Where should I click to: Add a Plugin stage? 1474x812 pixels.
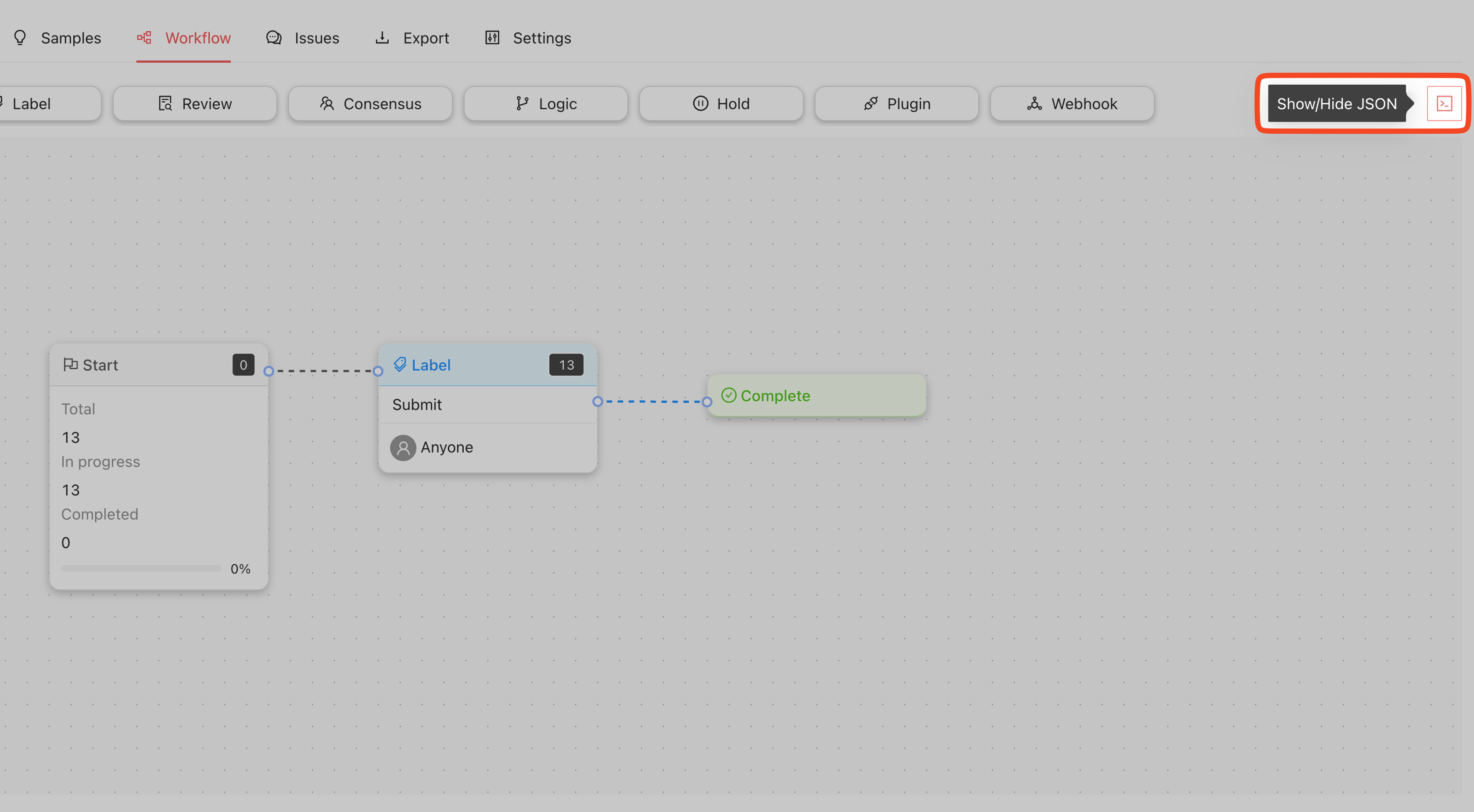point(897,103)
